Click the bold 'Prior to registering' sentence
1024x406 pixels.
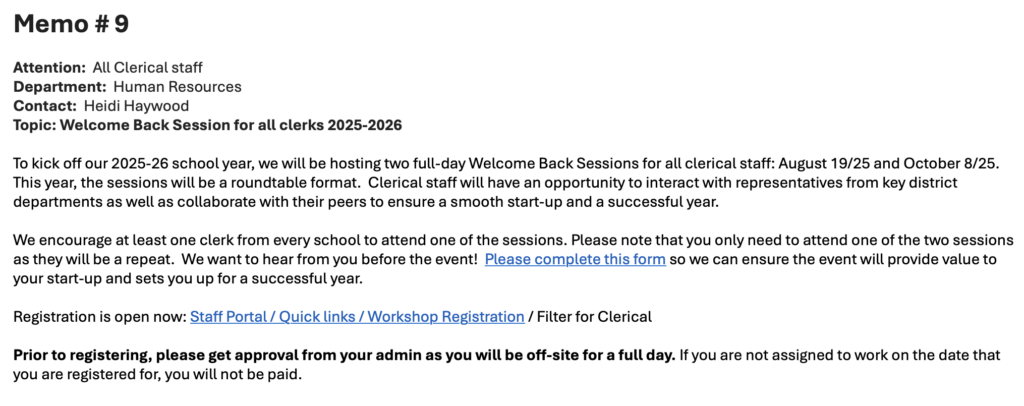(x=344, y=356)
